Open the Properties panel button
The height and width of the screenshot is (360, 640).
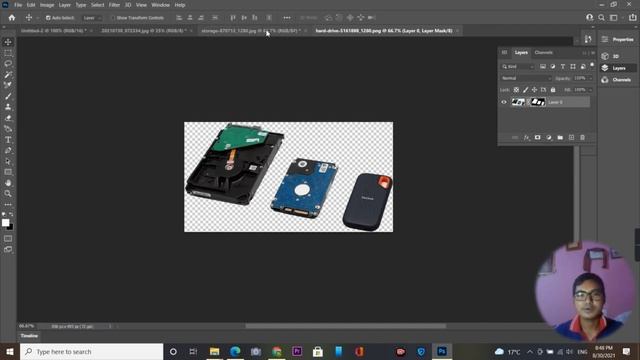coord(618,40)
